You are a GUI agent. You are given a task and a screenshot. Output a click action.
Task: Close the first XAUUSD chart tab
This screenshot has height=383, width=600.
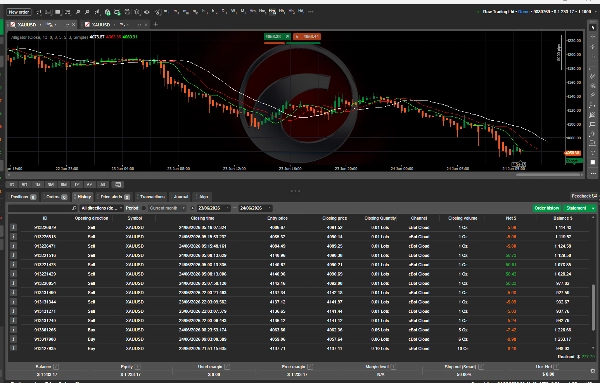(73, 24)
